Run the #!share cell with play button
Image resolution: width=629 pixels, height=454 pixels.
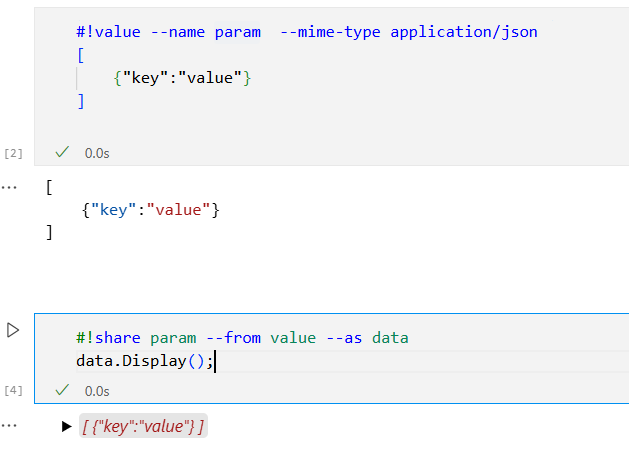(x=13, y=329)
